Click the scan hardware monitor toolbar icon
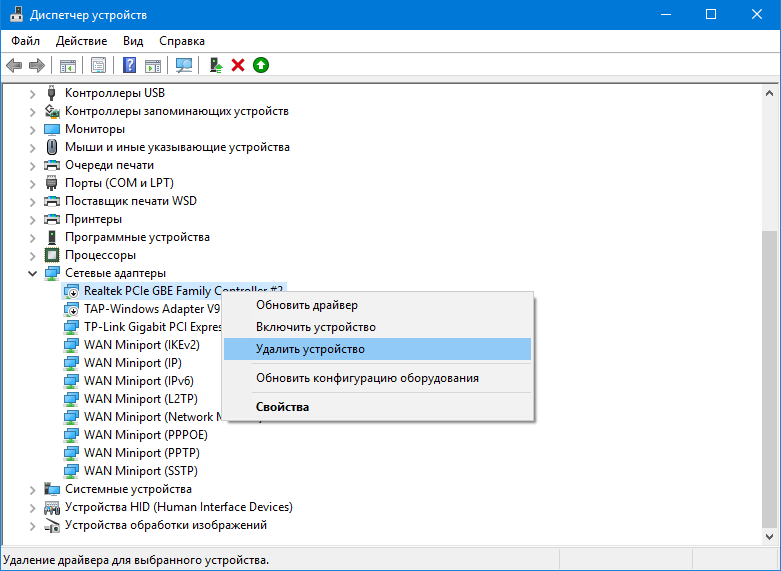The height and width of the screenshot is (571, 781). [183, 66]
